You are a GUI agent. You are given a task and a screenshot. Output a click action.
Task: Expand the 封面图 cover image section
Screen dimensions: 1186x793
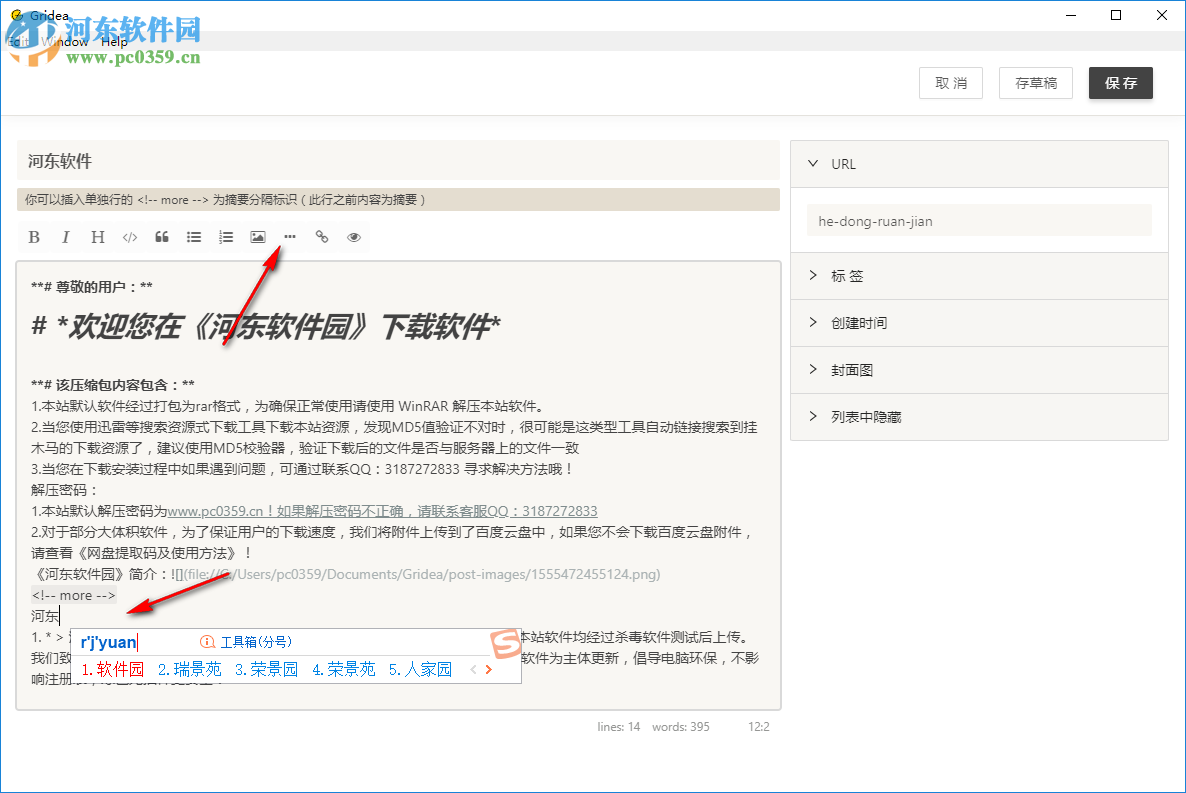979,370
